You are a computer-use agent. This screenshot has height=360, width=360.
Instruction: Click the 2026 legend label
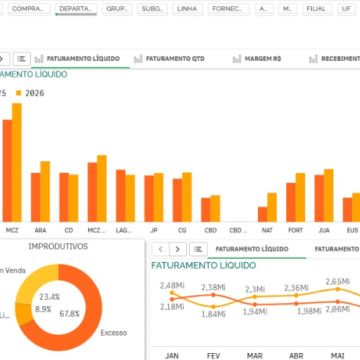tap(35, 93)
